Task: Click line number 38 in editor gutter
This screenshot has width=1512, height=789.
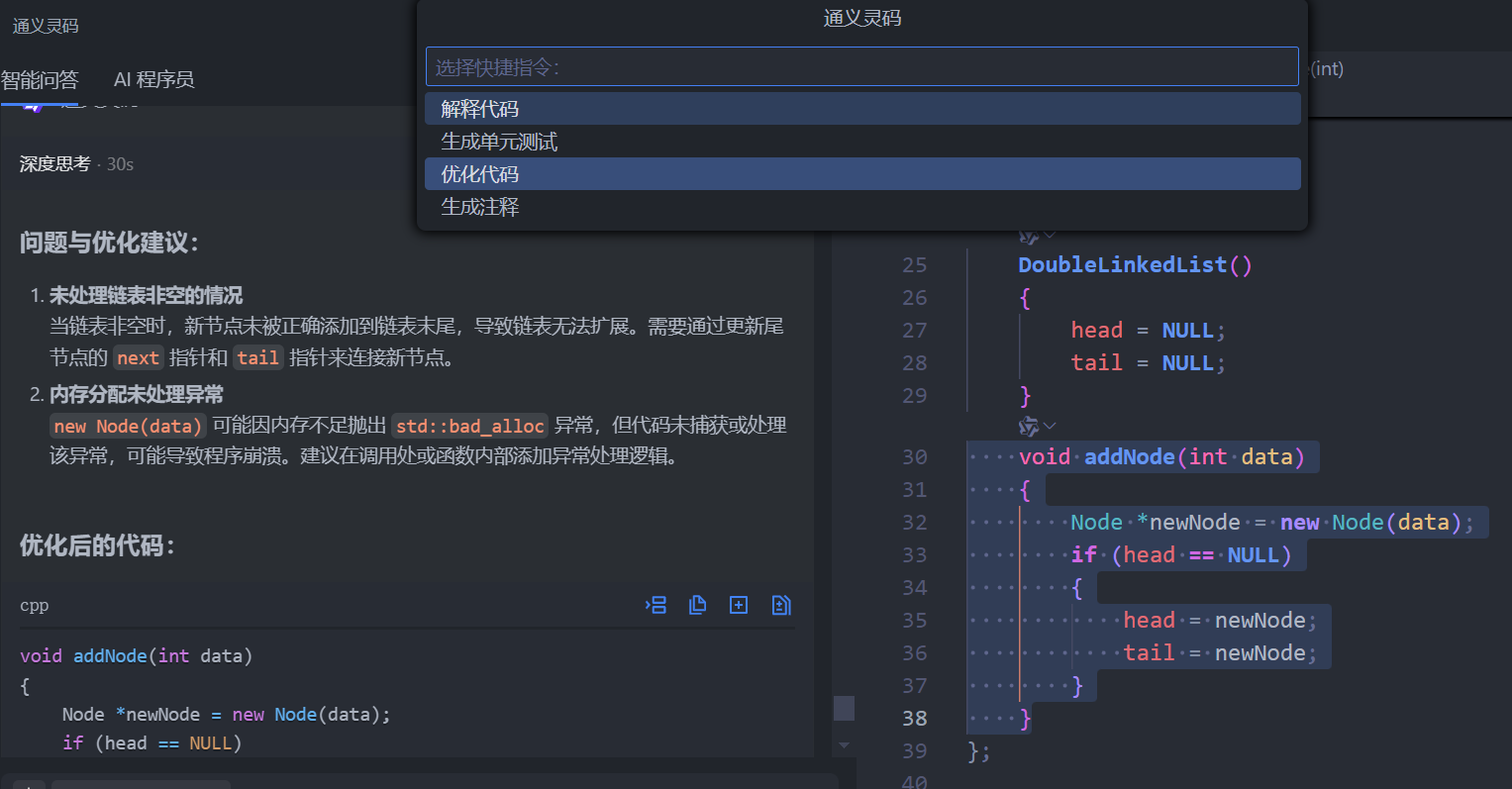Action: pyautogui.click(x=915, y=718)
